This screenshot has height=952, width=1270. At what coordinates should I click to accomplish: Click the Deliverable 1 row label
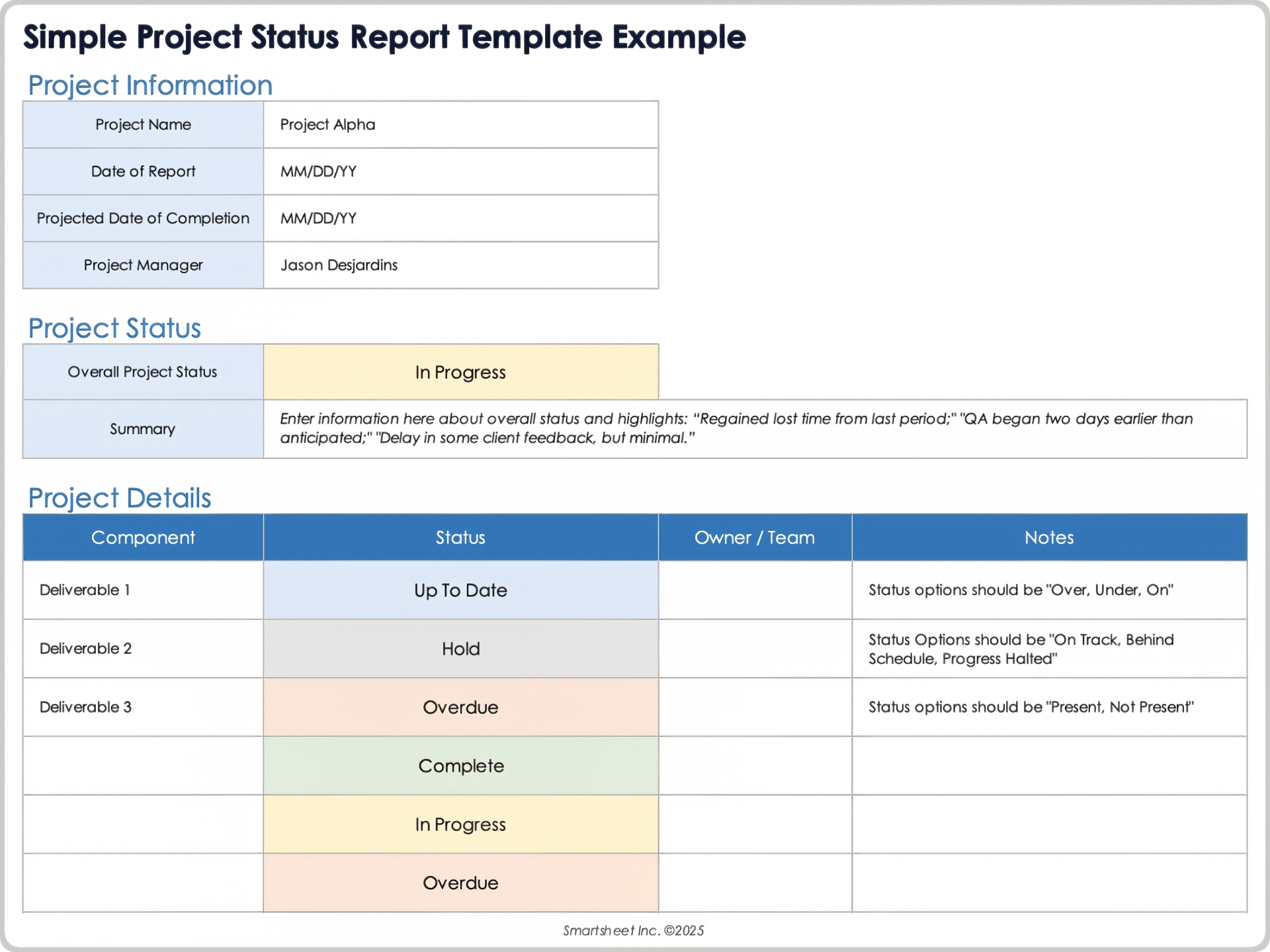tap(85, 590)
